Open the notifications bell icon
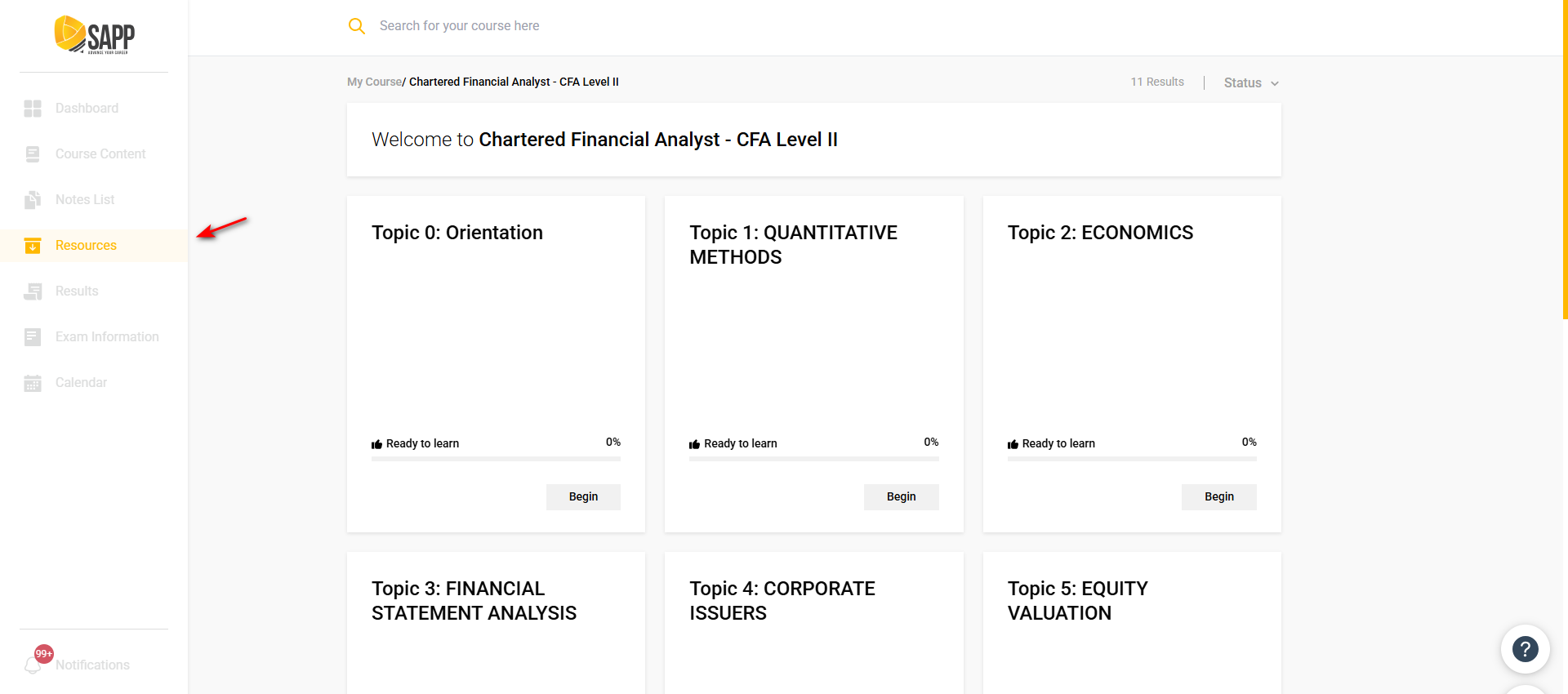 click(x=33, y=665)
